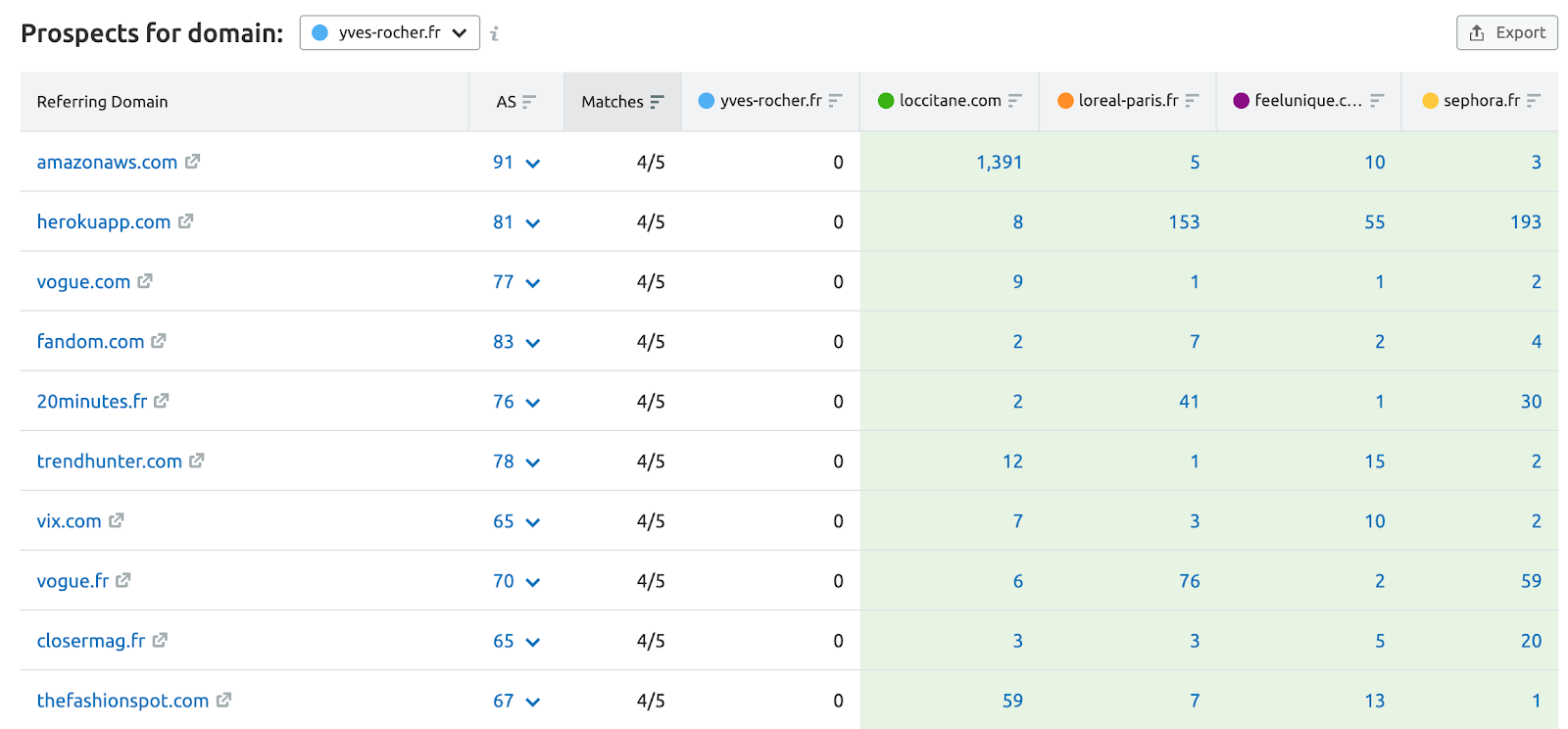Expand AS 81 chevron for herokuapp.com
Screen dimensions: 1568x729
(x=533, y=223)
